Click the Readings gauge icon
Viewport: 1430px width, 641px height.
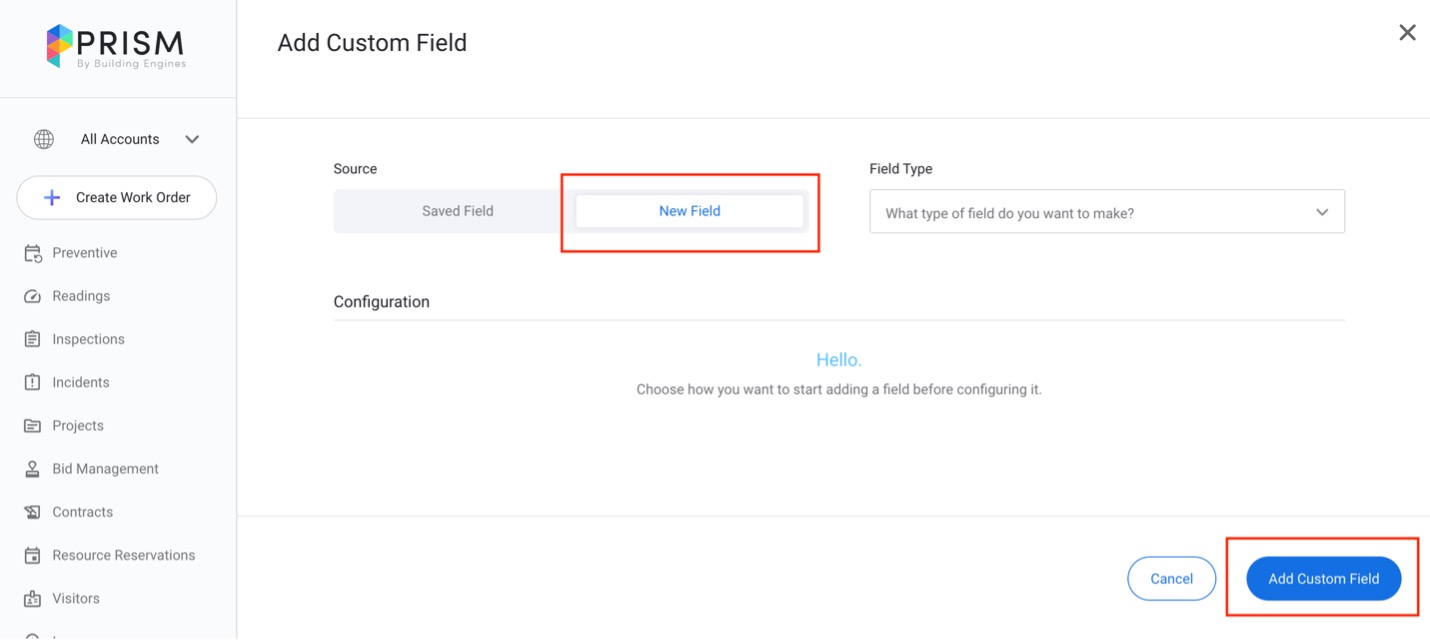point(33,296)
